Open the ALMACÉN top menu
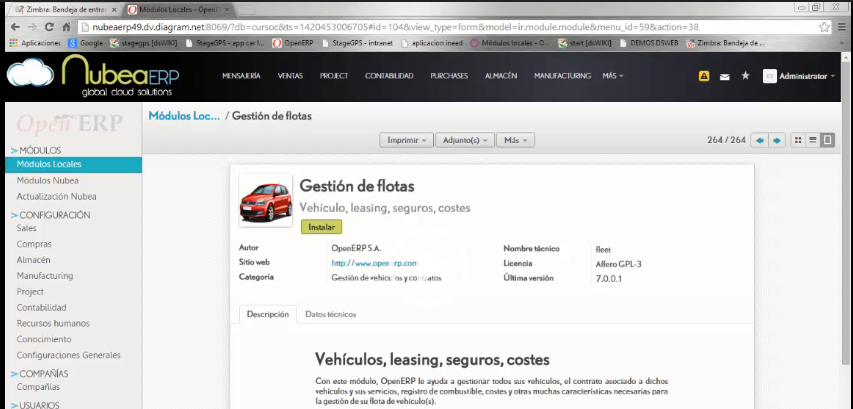 [500, 76]
